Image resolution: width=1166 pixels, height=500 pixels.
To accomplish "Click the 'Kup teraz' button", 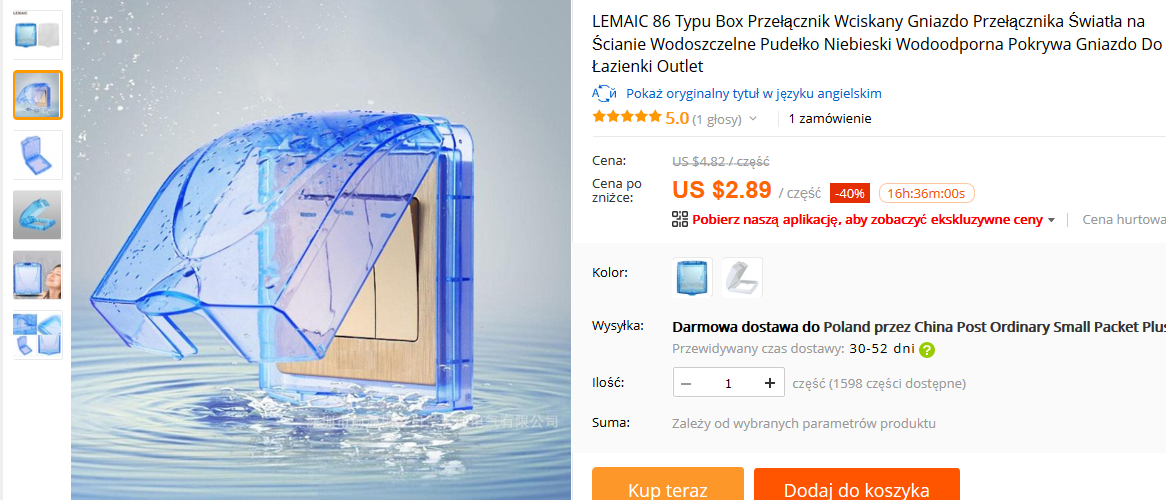I will click(x=667, y=489).
